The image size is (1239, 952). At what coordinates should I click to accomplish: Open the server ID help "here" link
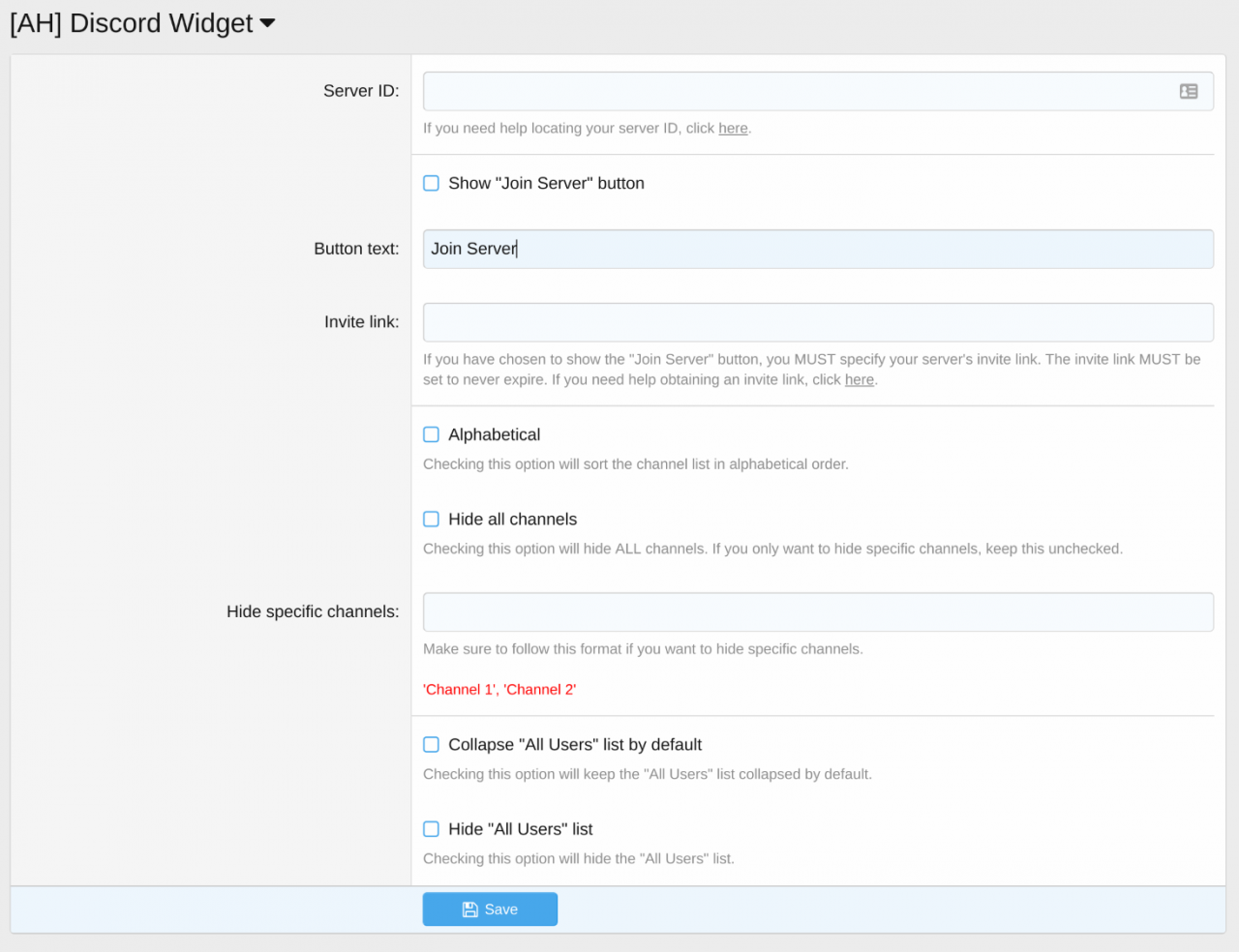(733, 128)
